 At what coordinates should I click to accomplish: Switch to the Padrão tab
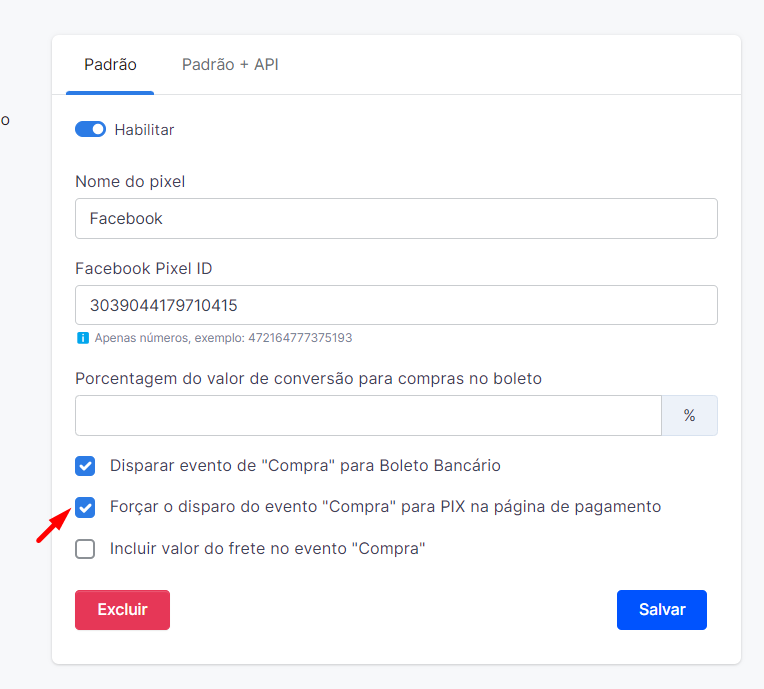point(110,65)
